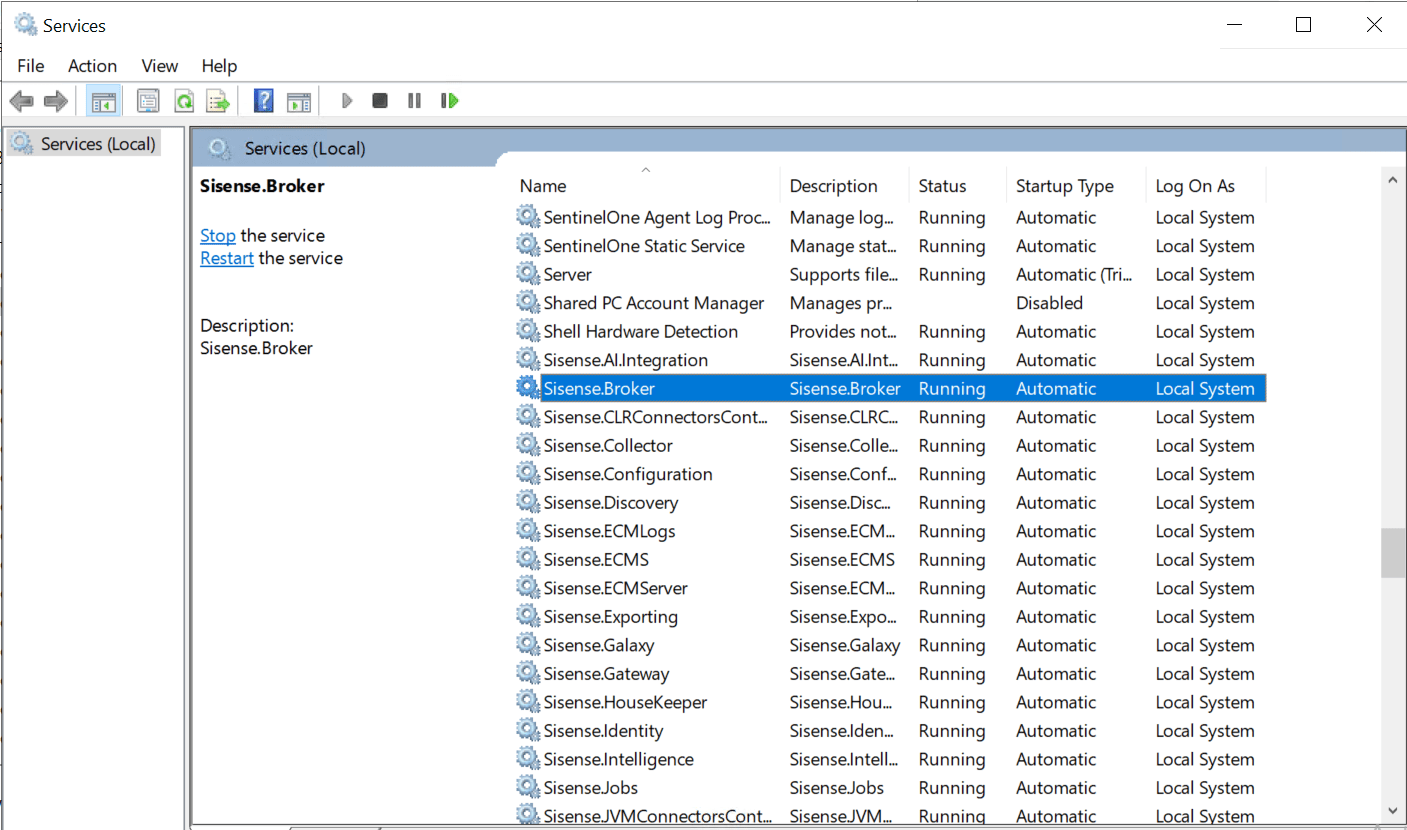Click gear icon beside Sisense.Identity

coord(527,730)
